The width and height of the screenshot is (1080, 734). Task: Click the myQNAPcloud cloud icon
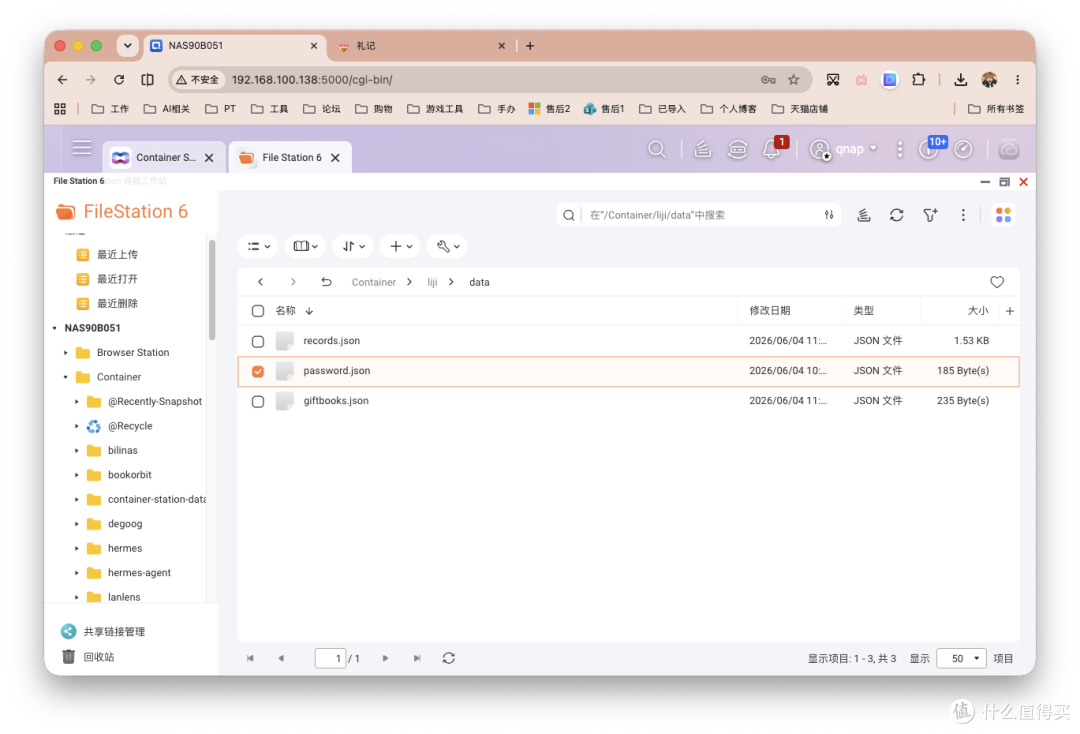pos(1008,149)
